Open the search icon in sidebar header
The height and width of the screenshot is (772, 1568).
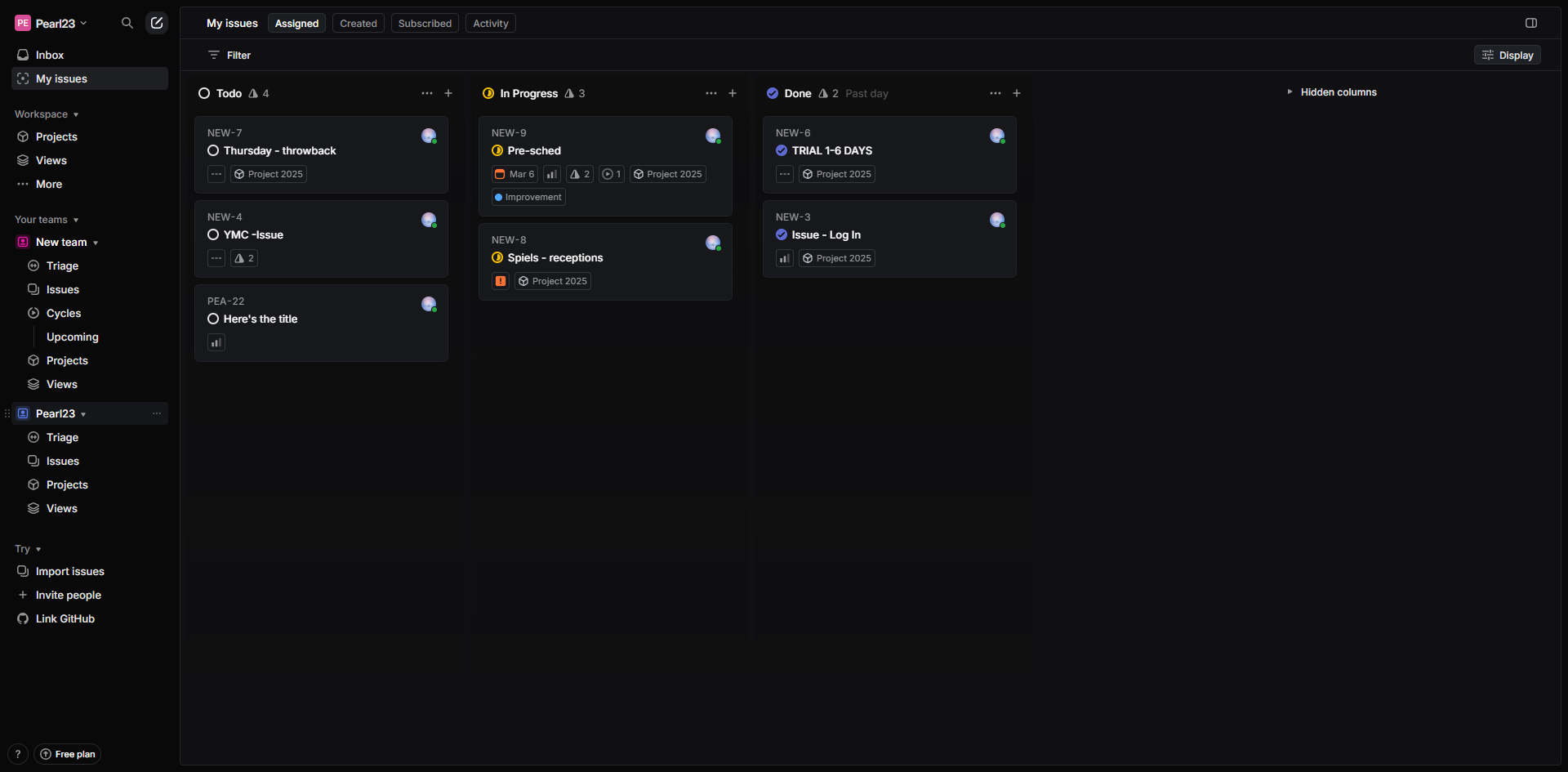[127, 23]
